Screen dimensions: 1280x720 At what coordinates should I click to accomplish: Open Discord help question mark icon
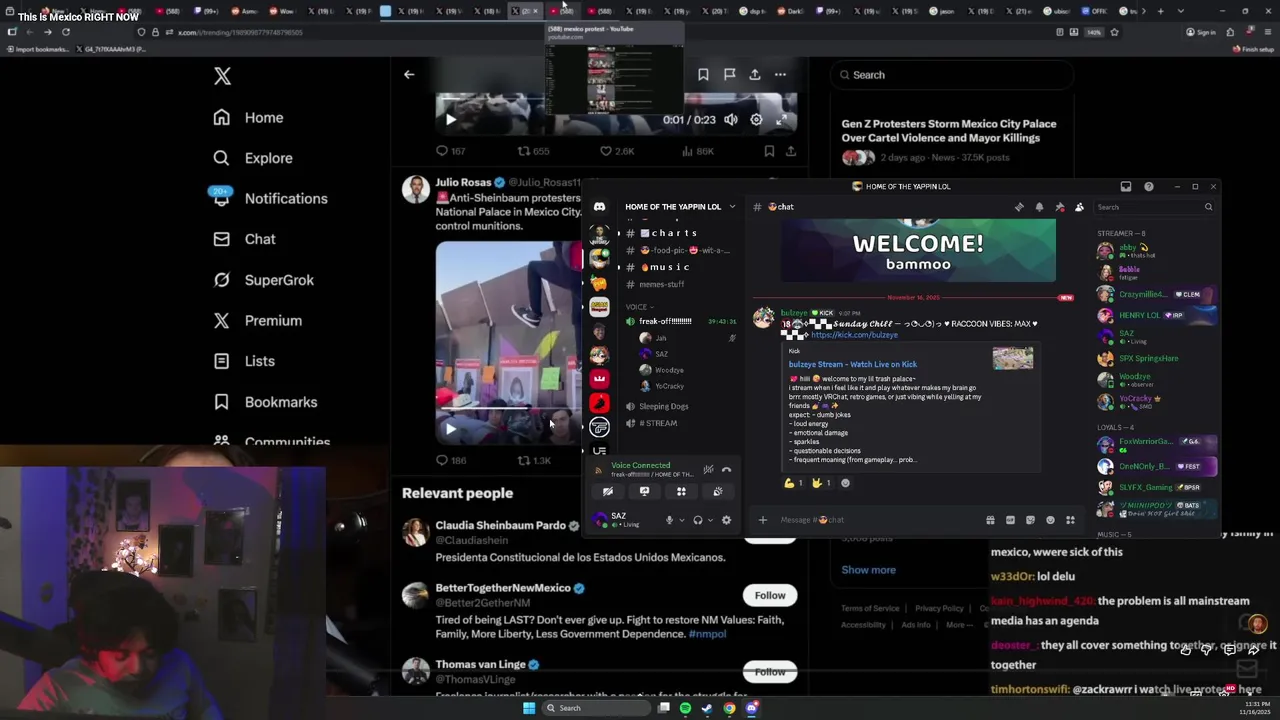1148,186
